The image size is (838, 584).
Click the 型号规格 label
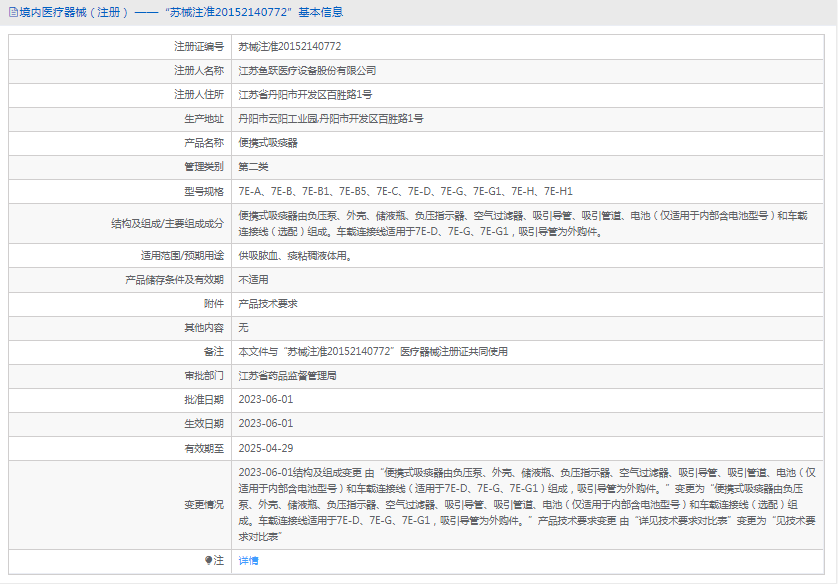point(204,191)
